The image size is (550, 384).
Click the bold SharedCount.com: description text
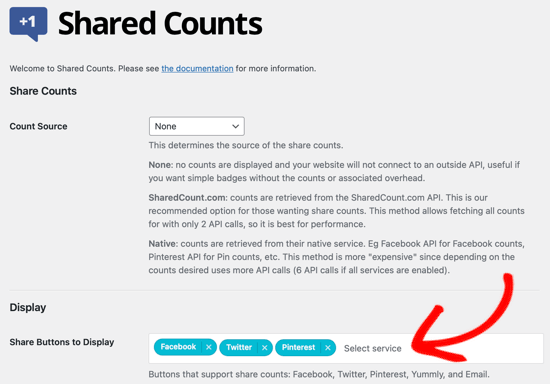[188, 198]
